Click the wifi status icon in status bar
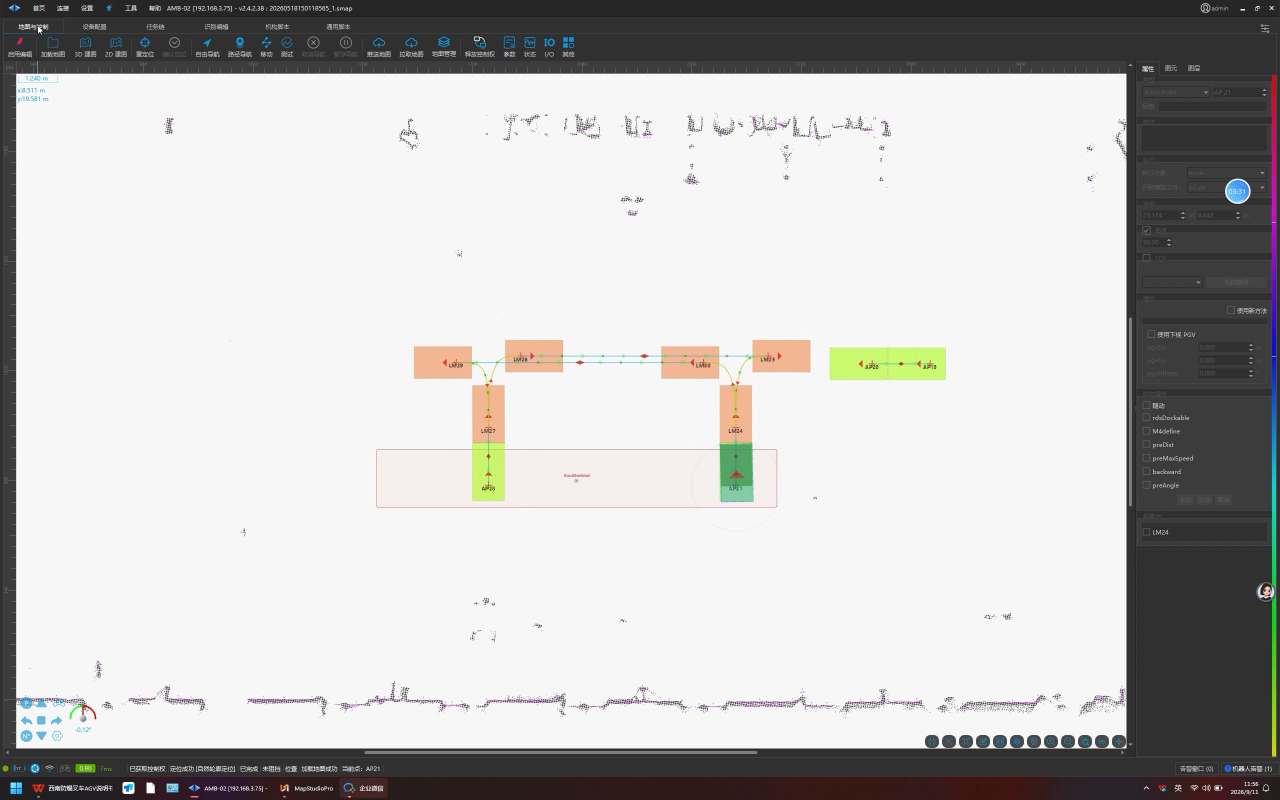 point(49,769)
